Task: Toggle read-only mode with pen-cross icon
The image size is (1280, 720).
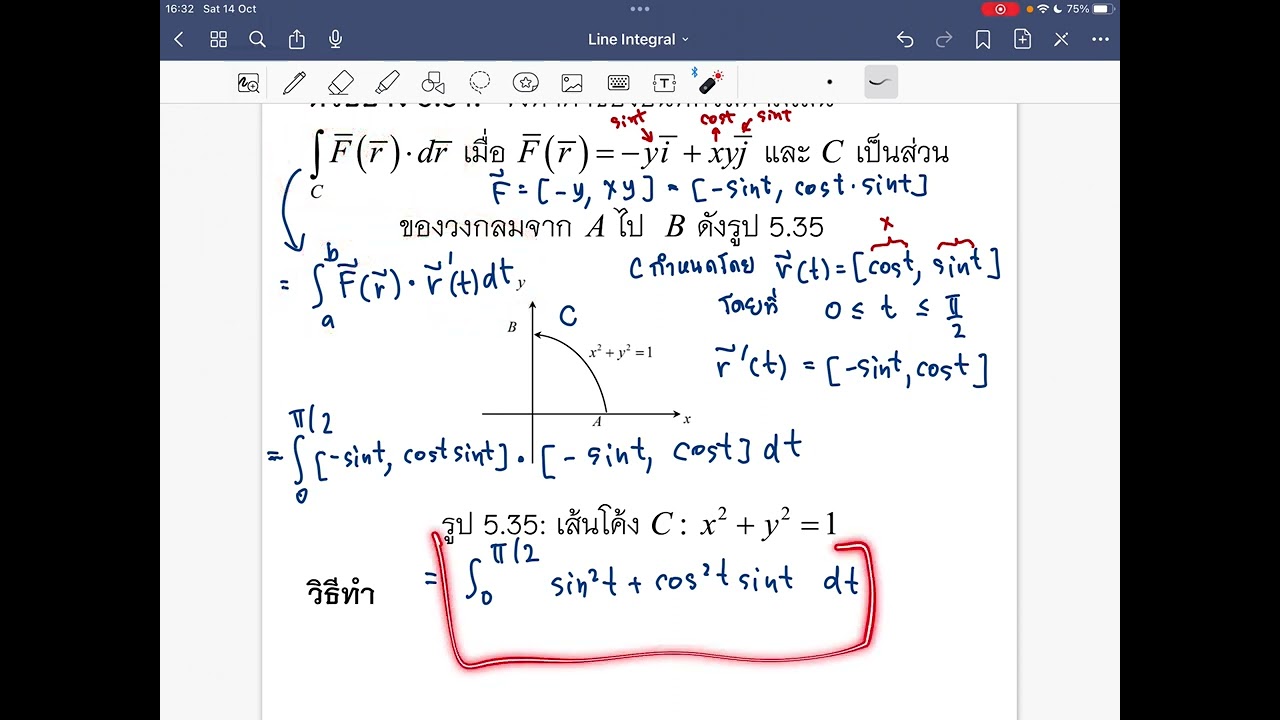Action: tap(1061, 40)
